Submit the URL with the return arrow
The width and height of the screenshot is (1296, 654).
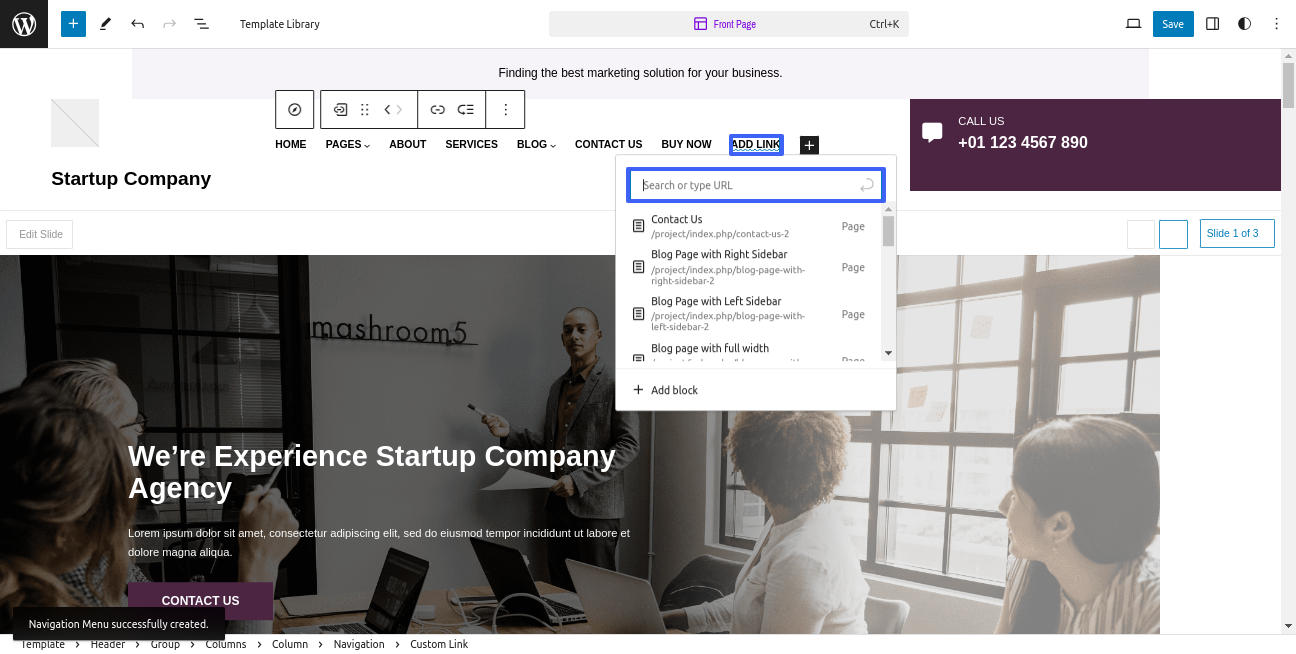tap(867, 185)
